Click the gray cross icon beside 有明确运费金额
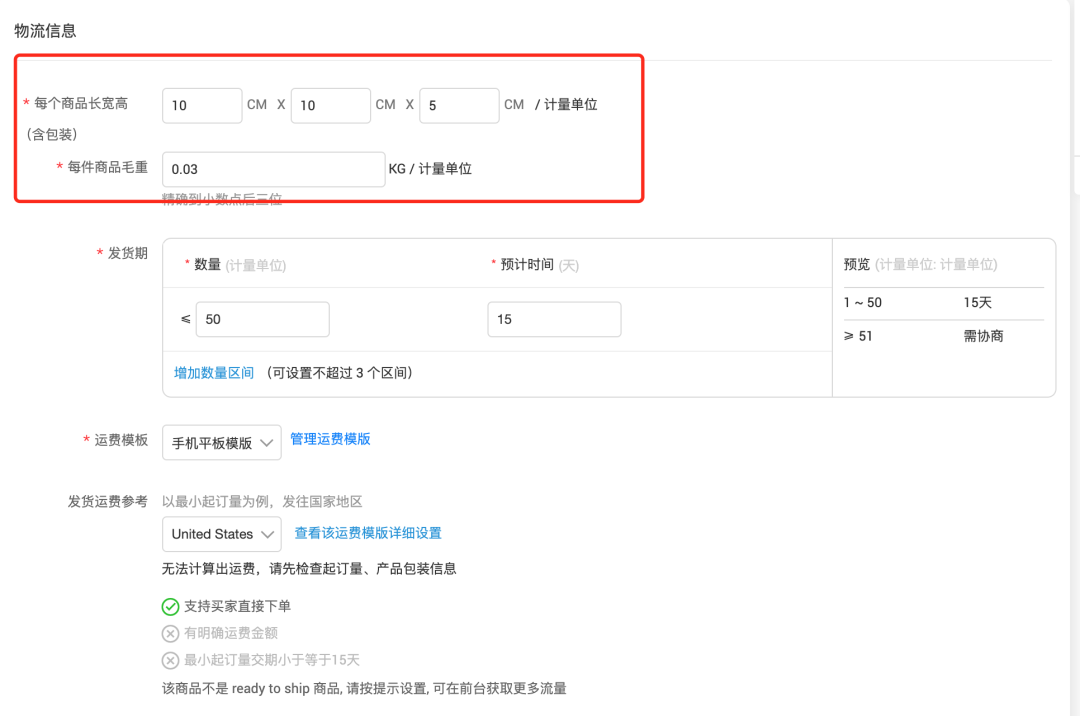The image size is (1080, 716). [x=171, y=633]
